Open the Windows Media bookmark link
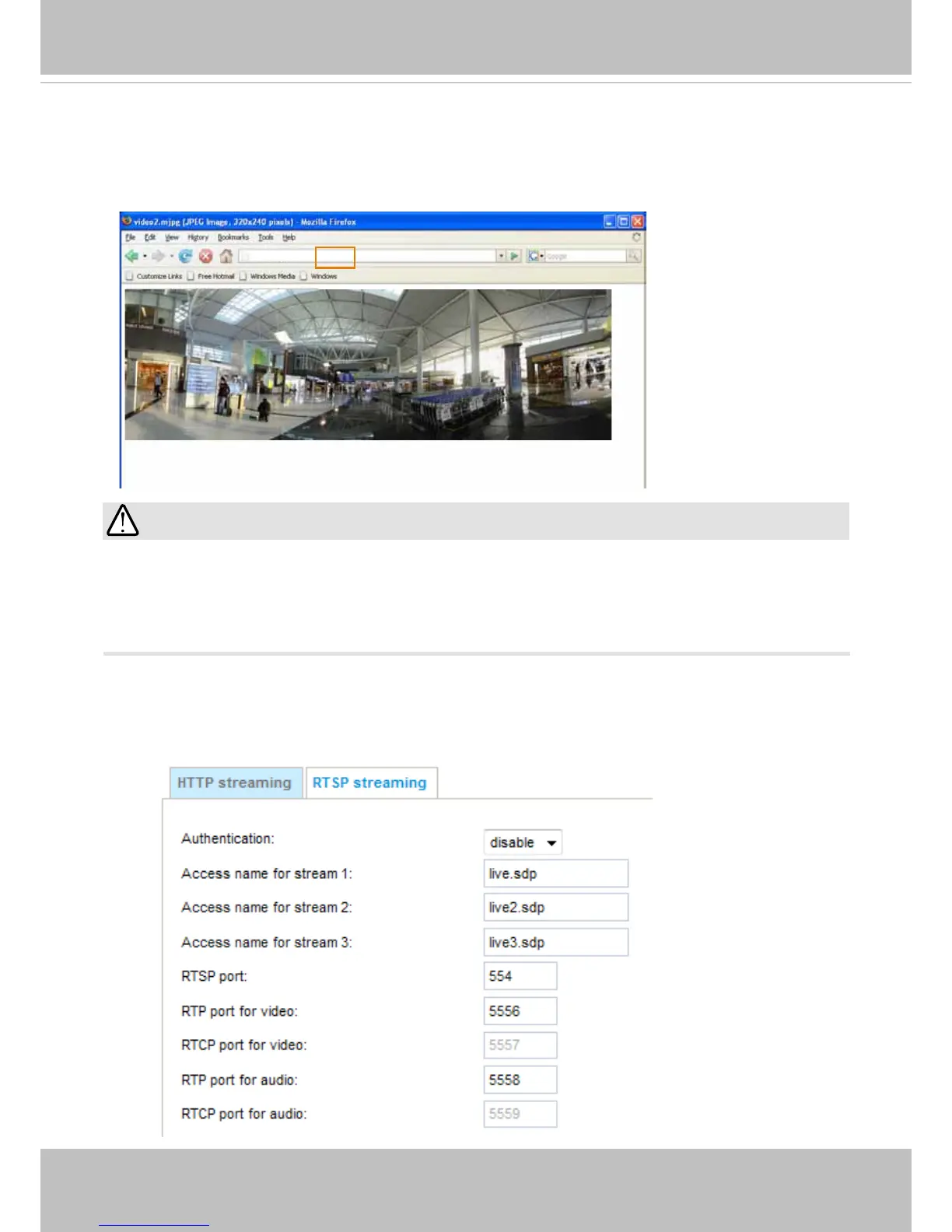Screen dimensions: 952x1232 pyautogui.click(x=272, y=276)
